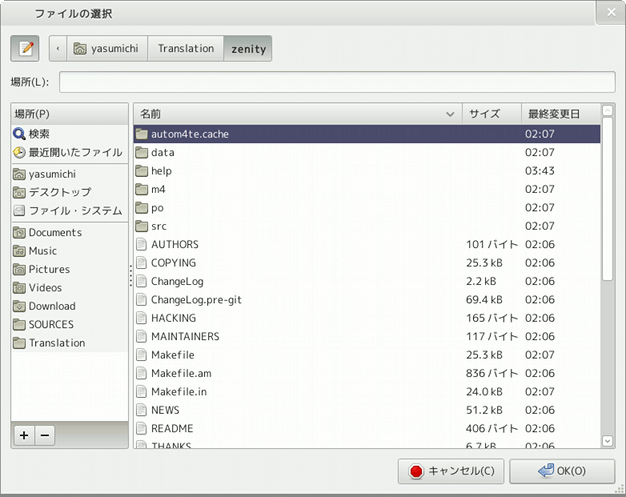This screenshot has width=626, height=497.
Task: Click the name column sort arrow
Action: (450, 114)
